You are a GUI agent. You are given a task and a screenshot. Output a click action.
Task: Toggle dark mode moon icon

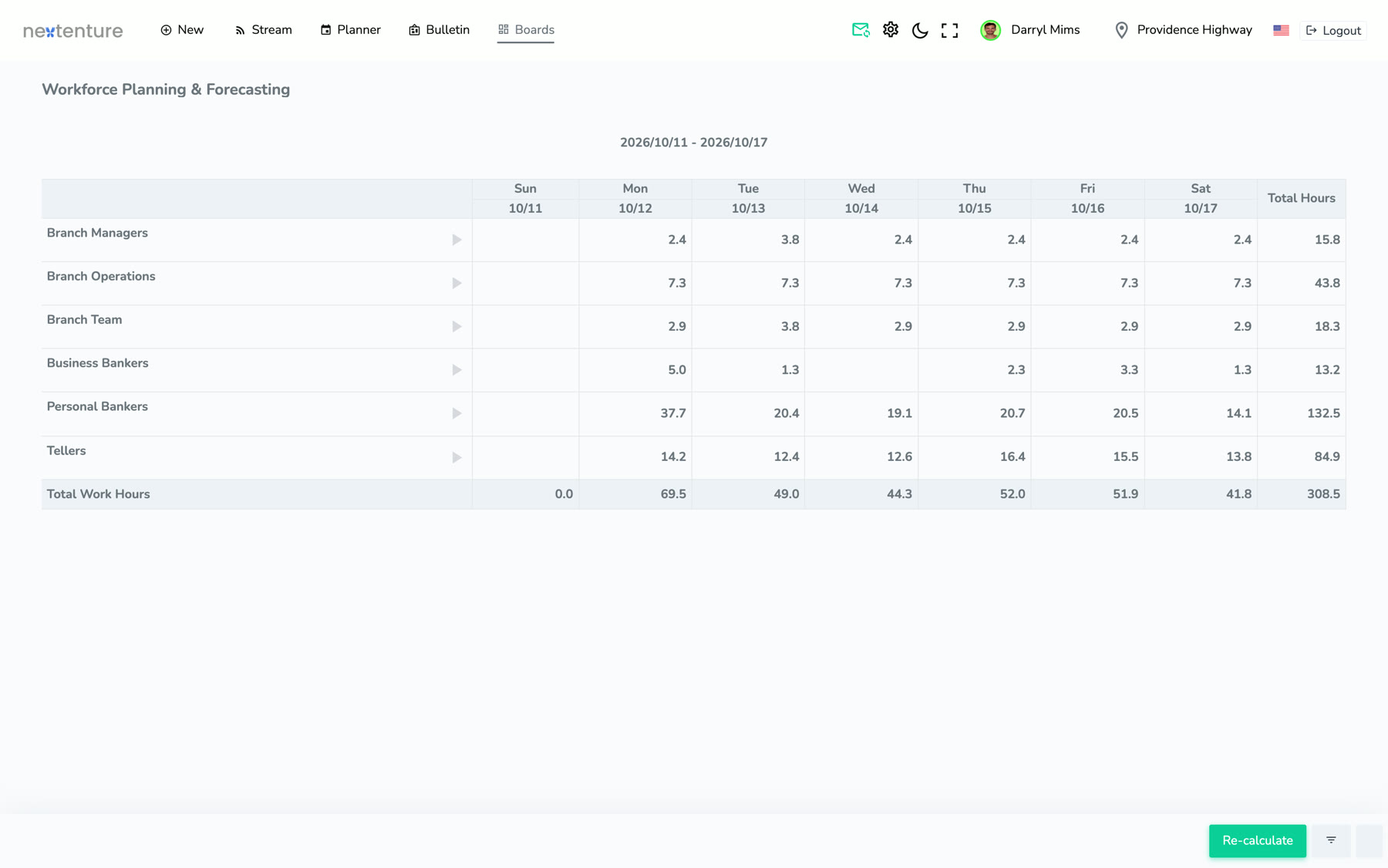(x=920, y=30)
